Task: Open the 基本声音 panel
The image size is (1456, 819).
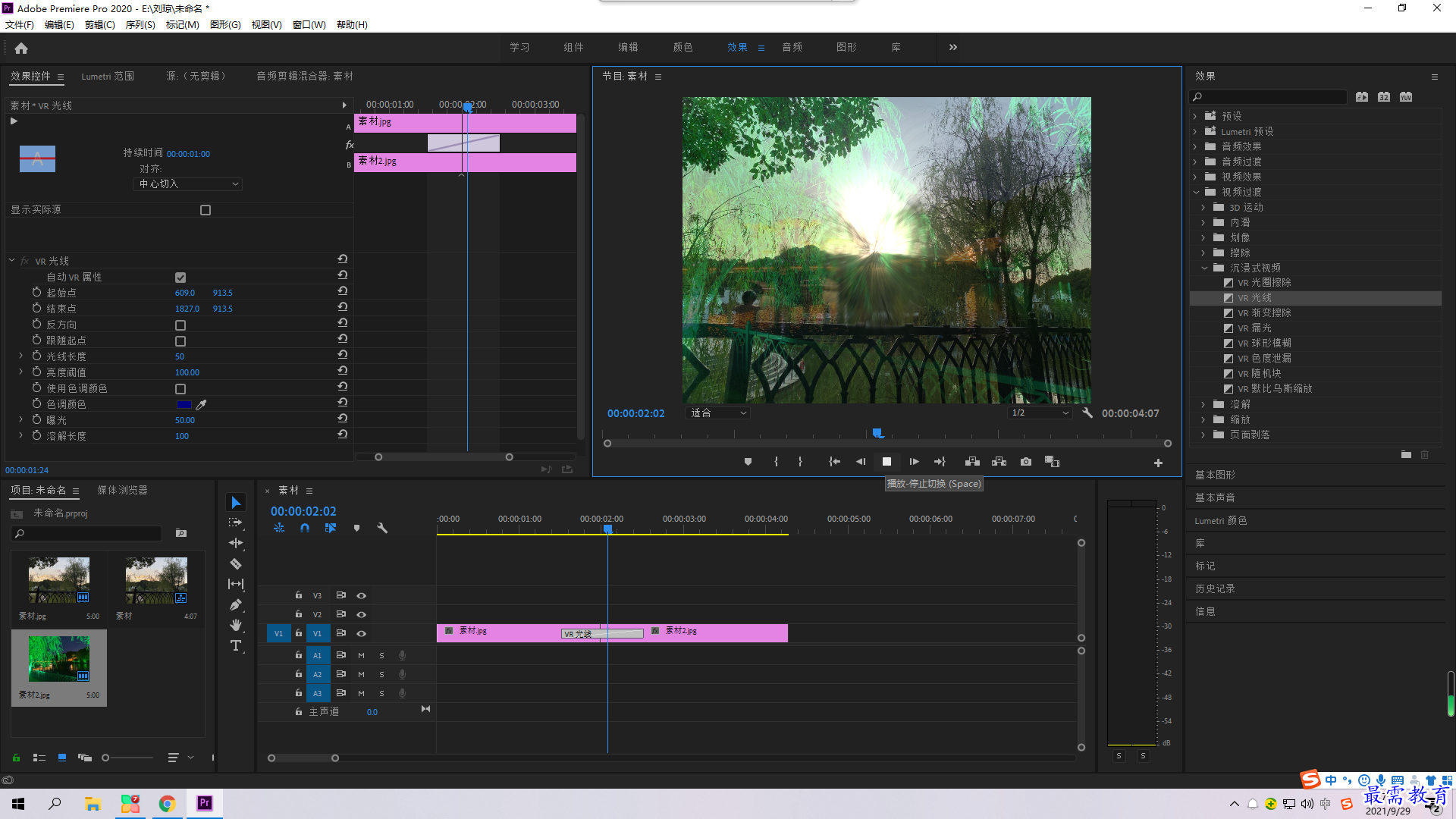Action: [x=1215, y=497]
